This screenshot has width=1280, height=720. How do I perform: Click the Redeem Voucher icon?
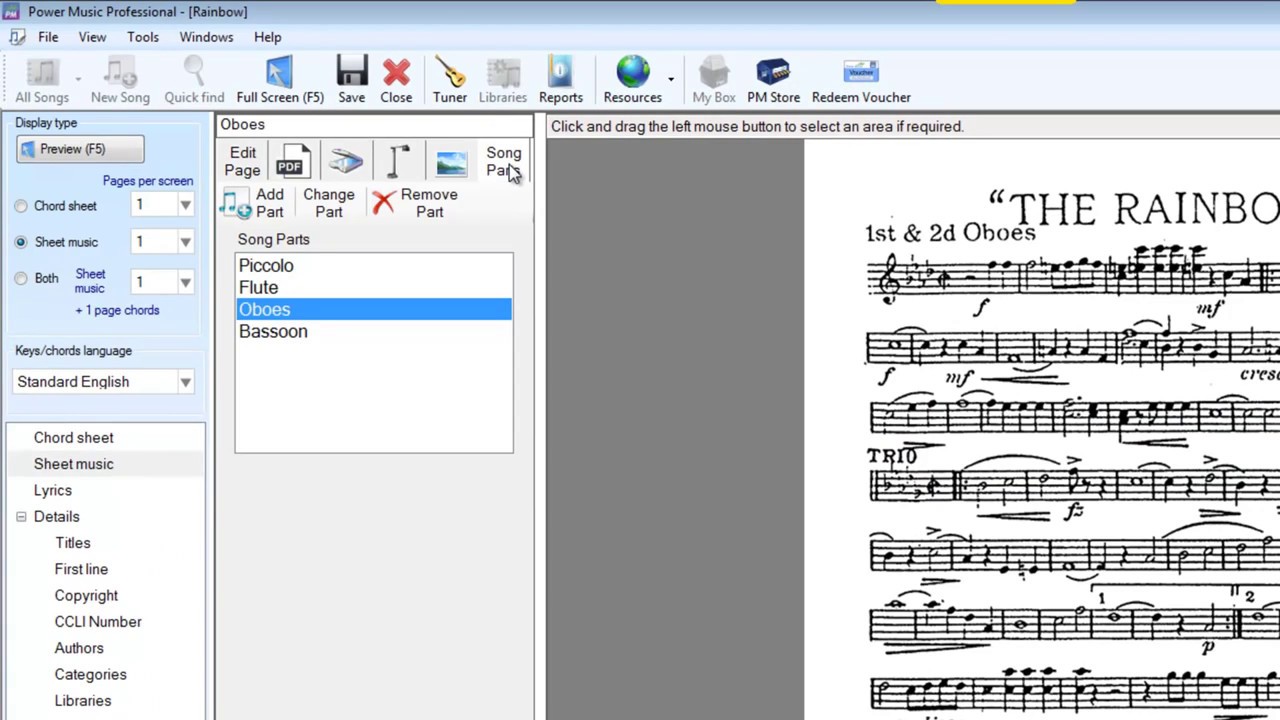coord(861,80)
